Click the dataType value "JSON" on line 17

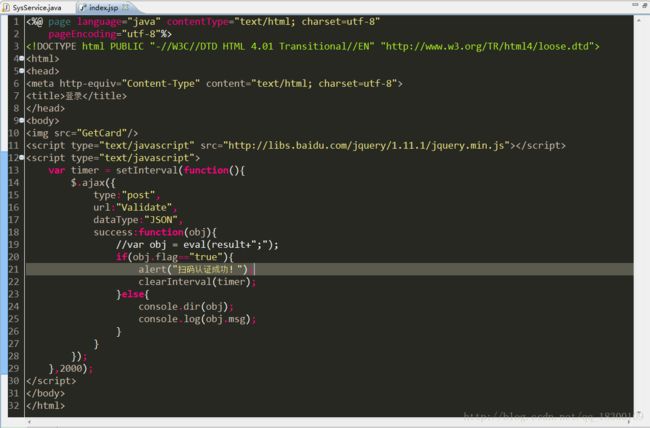point(161,220)
